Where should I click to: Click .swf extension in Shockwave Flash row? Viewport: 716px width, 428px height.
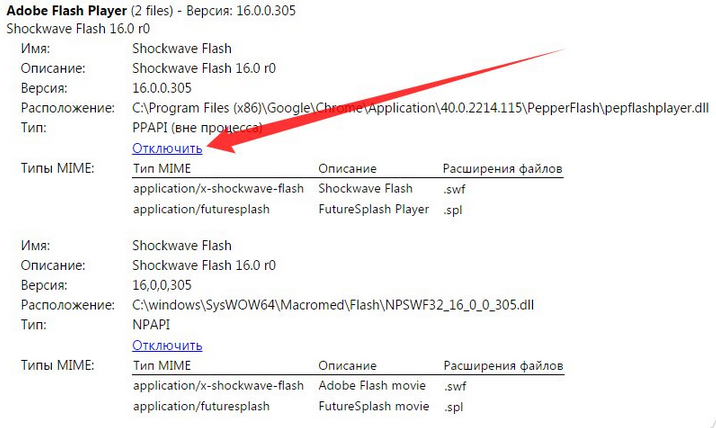tap(454, 189)
